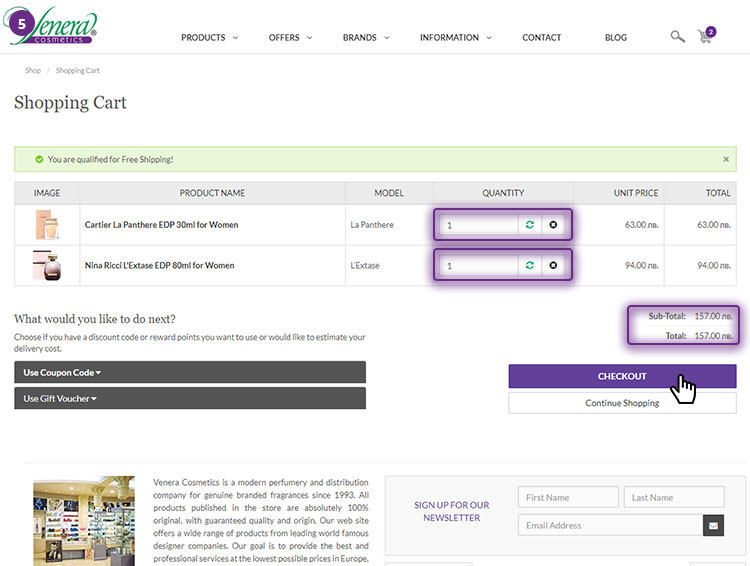Image resolution: width=750 pixels, height=566 pixels.
Task: Click the CHECKOUT button
Action: coord(622,376)
